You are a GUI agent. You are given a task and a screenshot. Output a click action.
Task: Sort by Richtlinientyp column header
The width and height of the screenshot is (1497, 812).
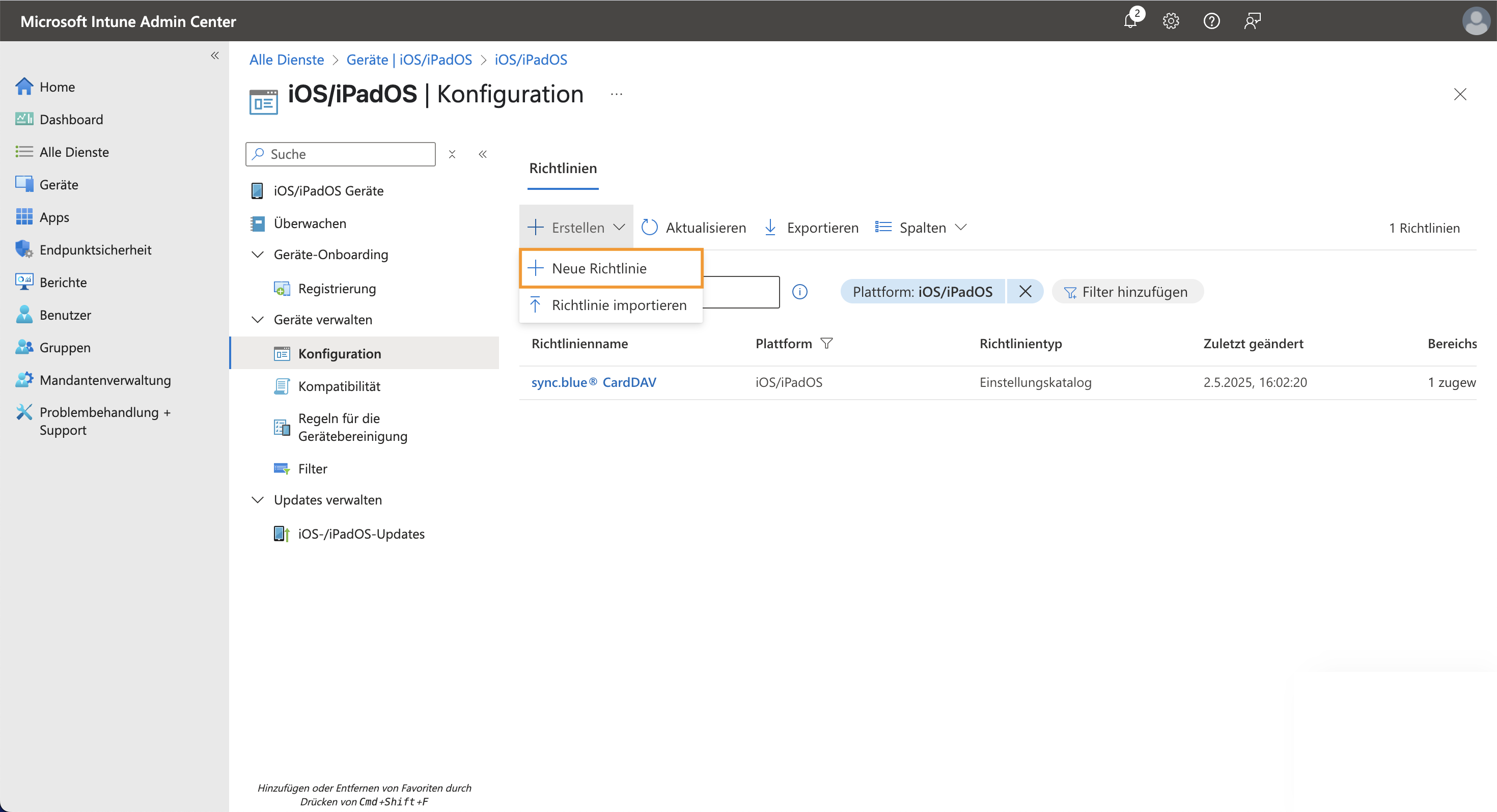(1020, 343)
